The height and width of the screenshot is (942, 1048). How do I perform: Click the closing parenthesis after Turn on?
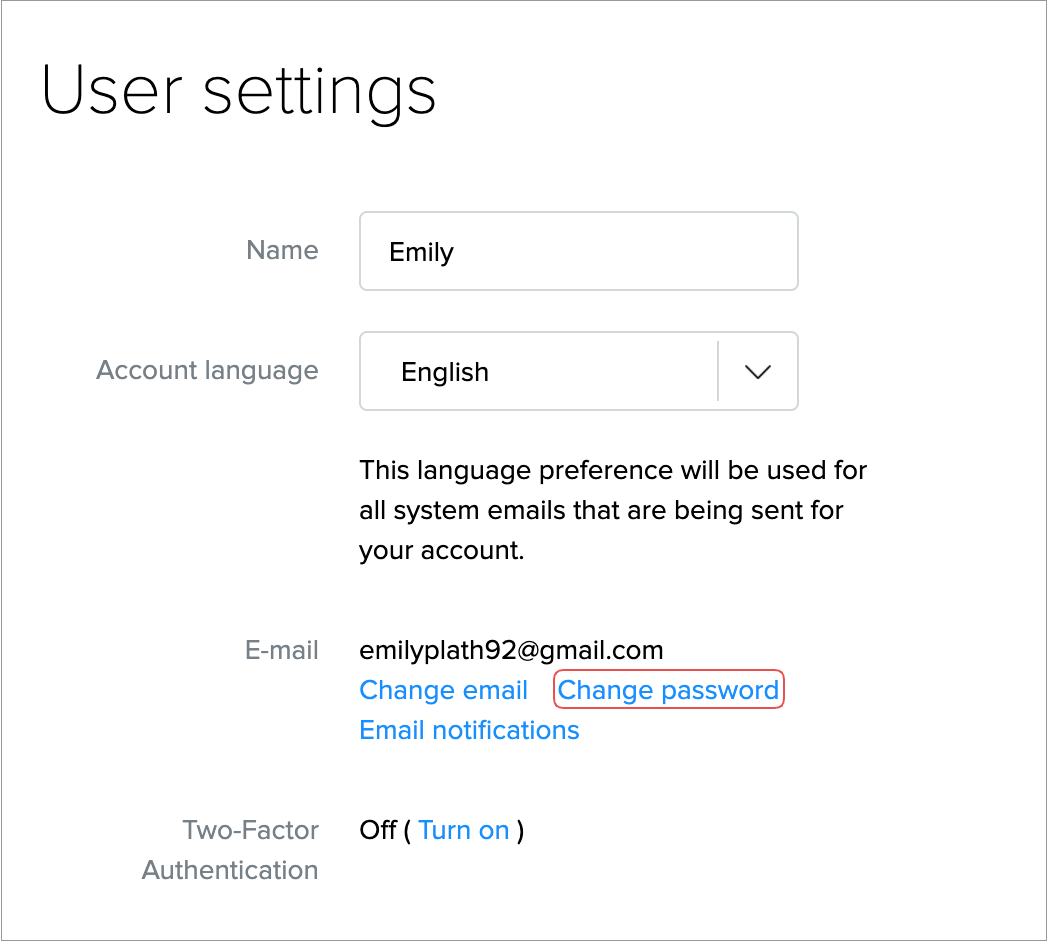(520, 830)
